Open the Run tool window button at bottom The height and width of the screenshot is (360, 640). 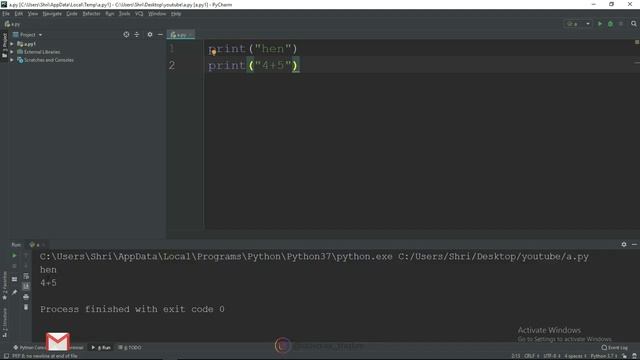coord(101,347)
